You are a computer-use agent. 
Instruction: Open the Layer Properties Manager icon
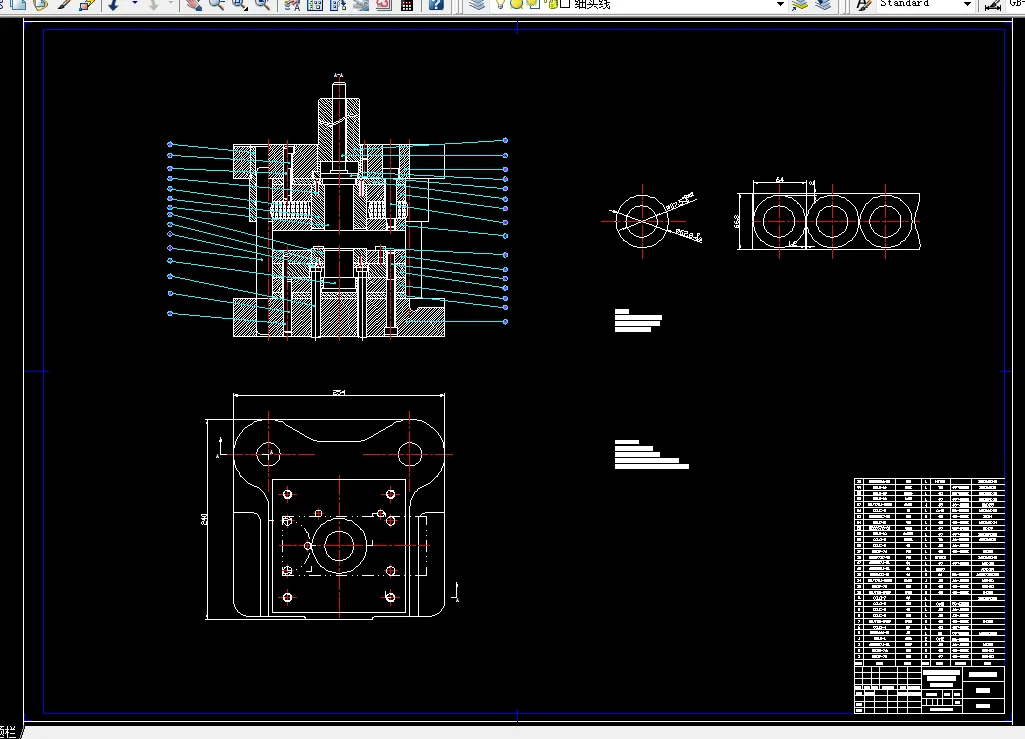(477, 5)
